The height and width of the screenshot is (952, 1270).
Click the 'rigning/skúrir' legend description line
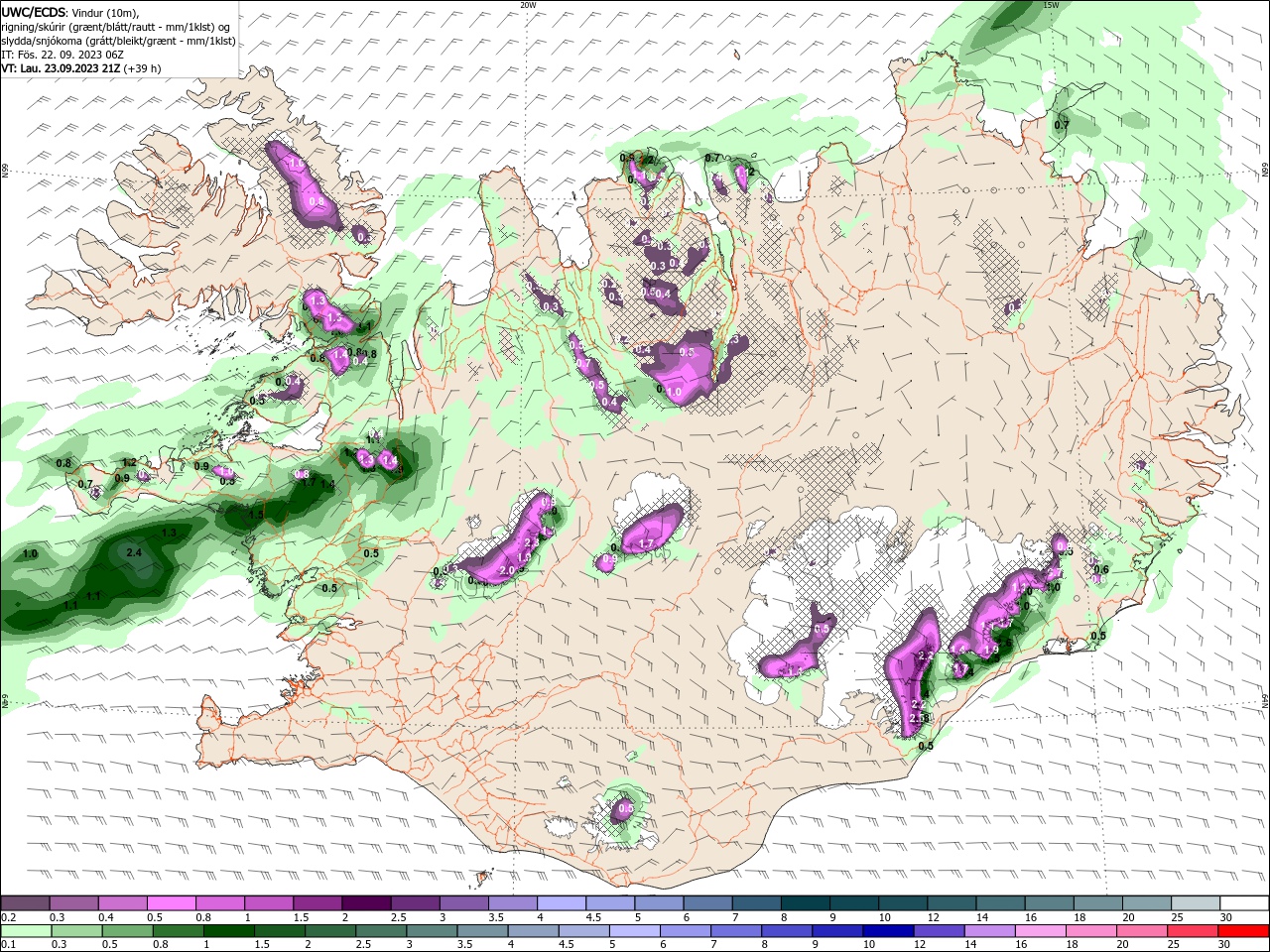116,27
